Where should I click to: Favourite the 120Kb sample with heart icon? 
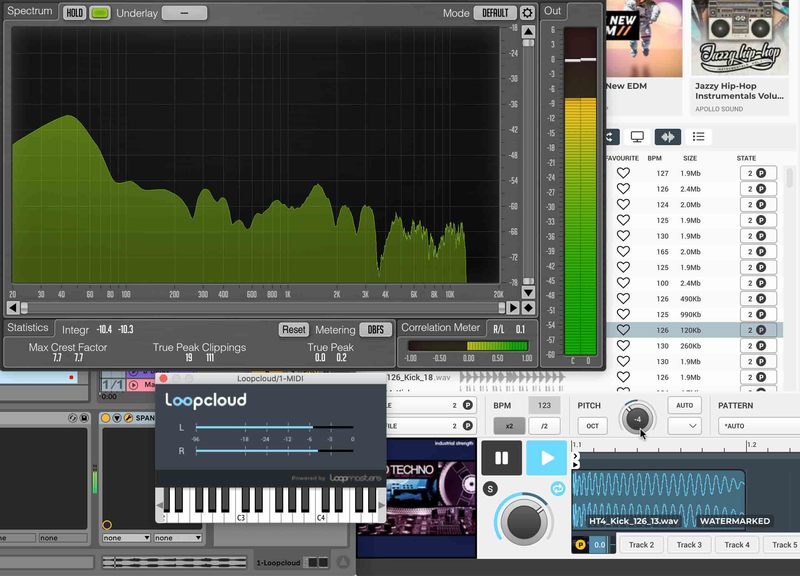[x=623, y=329]
